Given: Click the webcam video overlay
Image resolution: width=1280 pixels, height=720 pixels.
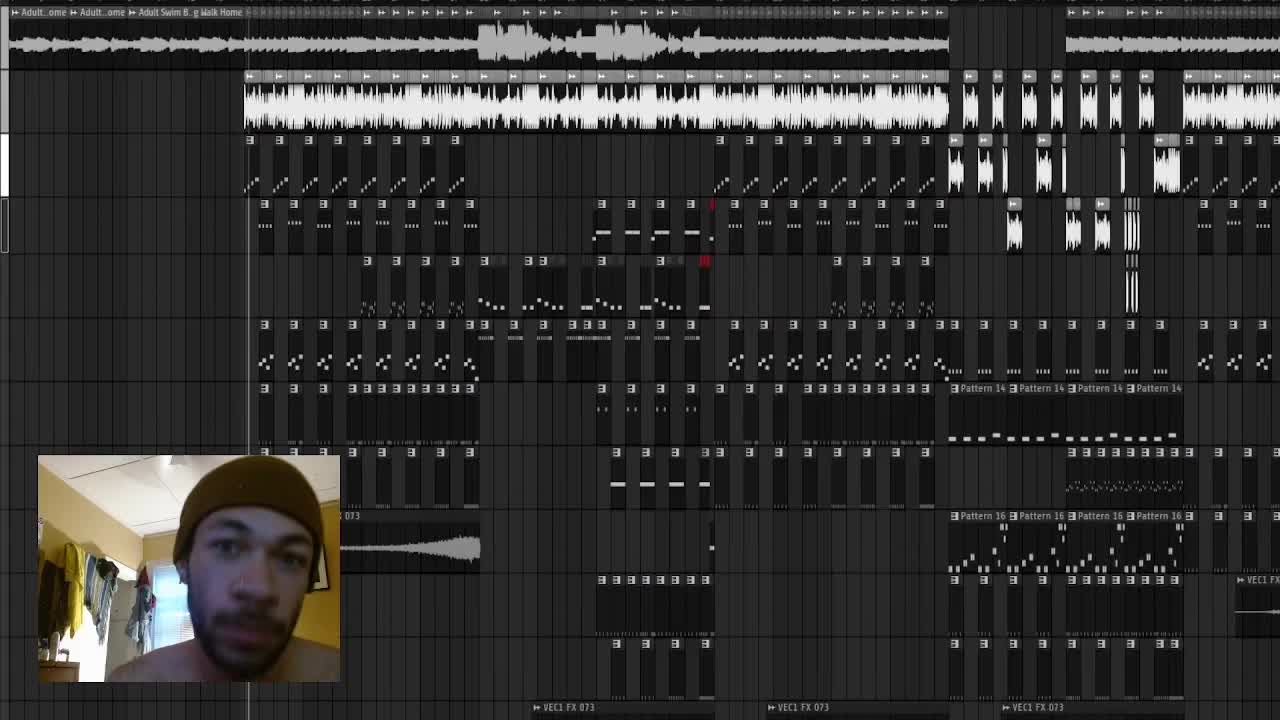Looking at the screenshot, I should click(189, 568).
